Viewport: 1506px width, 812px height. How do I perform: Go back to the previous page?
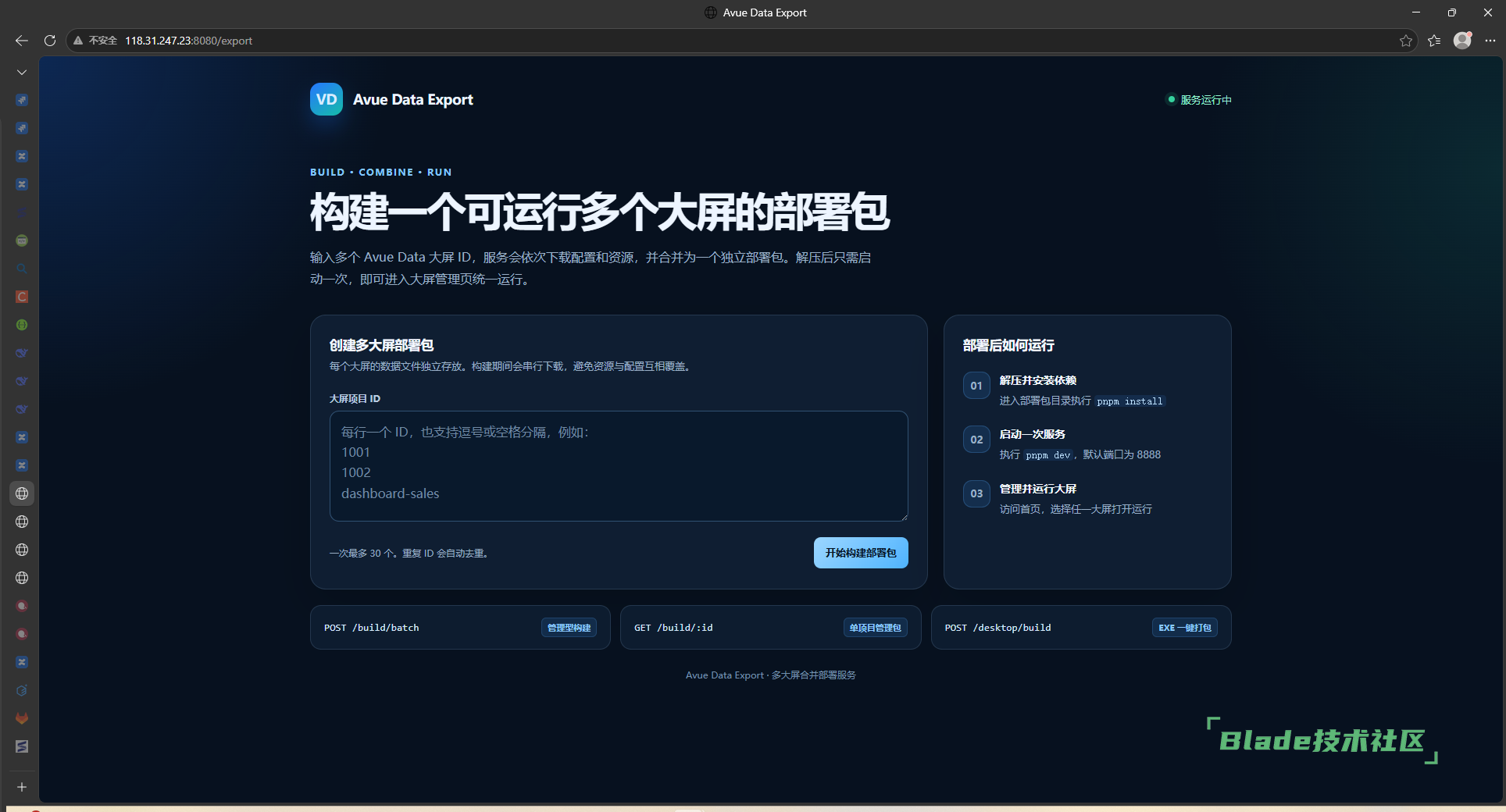[22, 41]
